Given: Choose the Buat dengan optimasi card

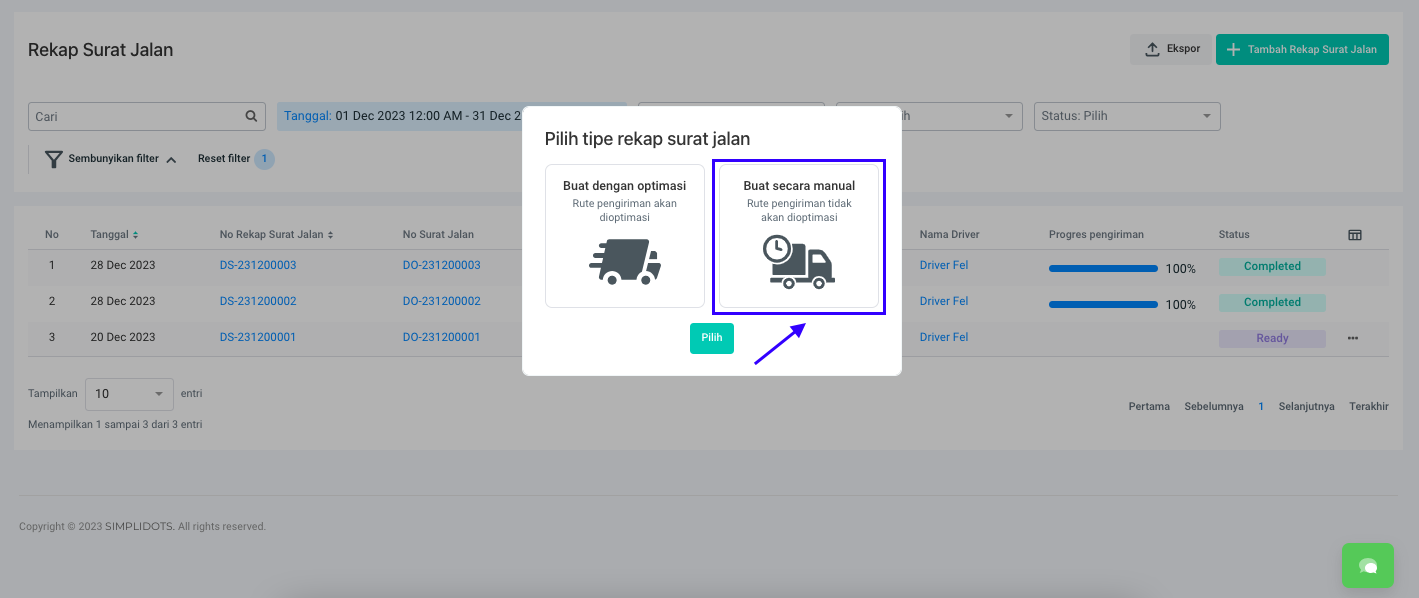Looking at the screenshot, I should pos(625,236).
